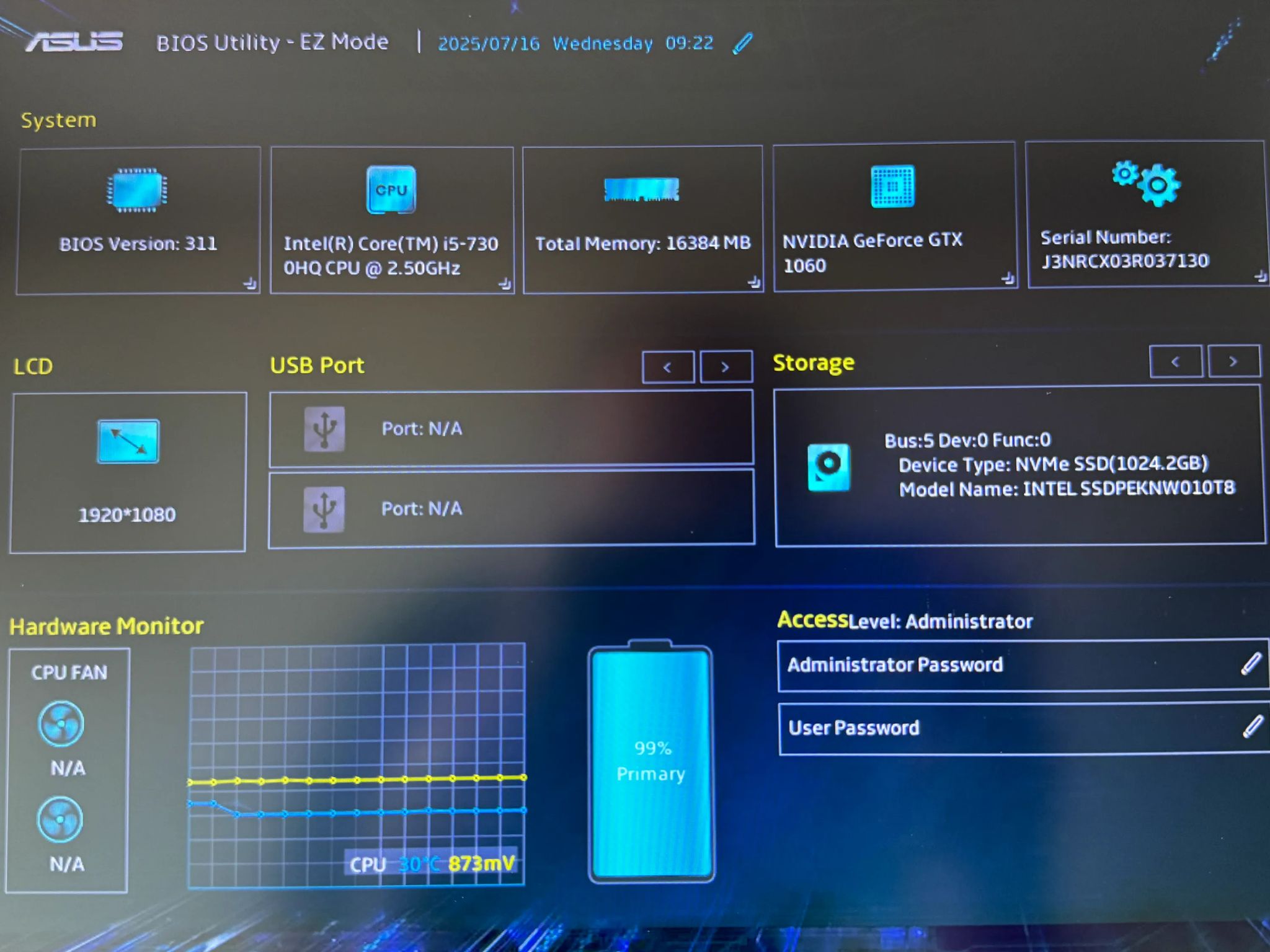Viewport: 1270px width, 952px height.
Task: Show previous Storage device
Action: click(x=1176, y=361)
